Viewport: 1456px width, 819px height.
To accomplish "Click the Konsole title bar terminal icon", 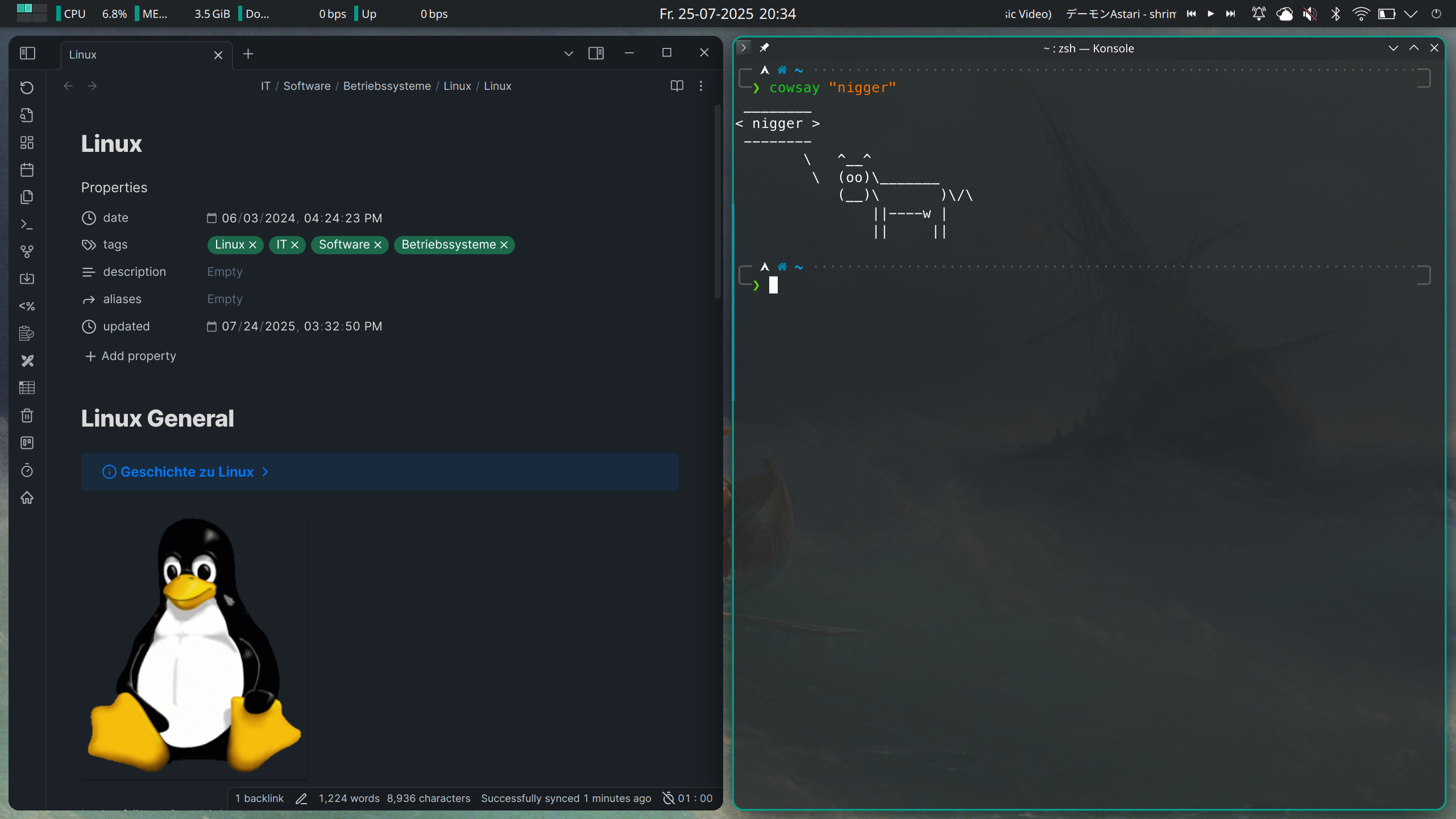I will (744, 48).
